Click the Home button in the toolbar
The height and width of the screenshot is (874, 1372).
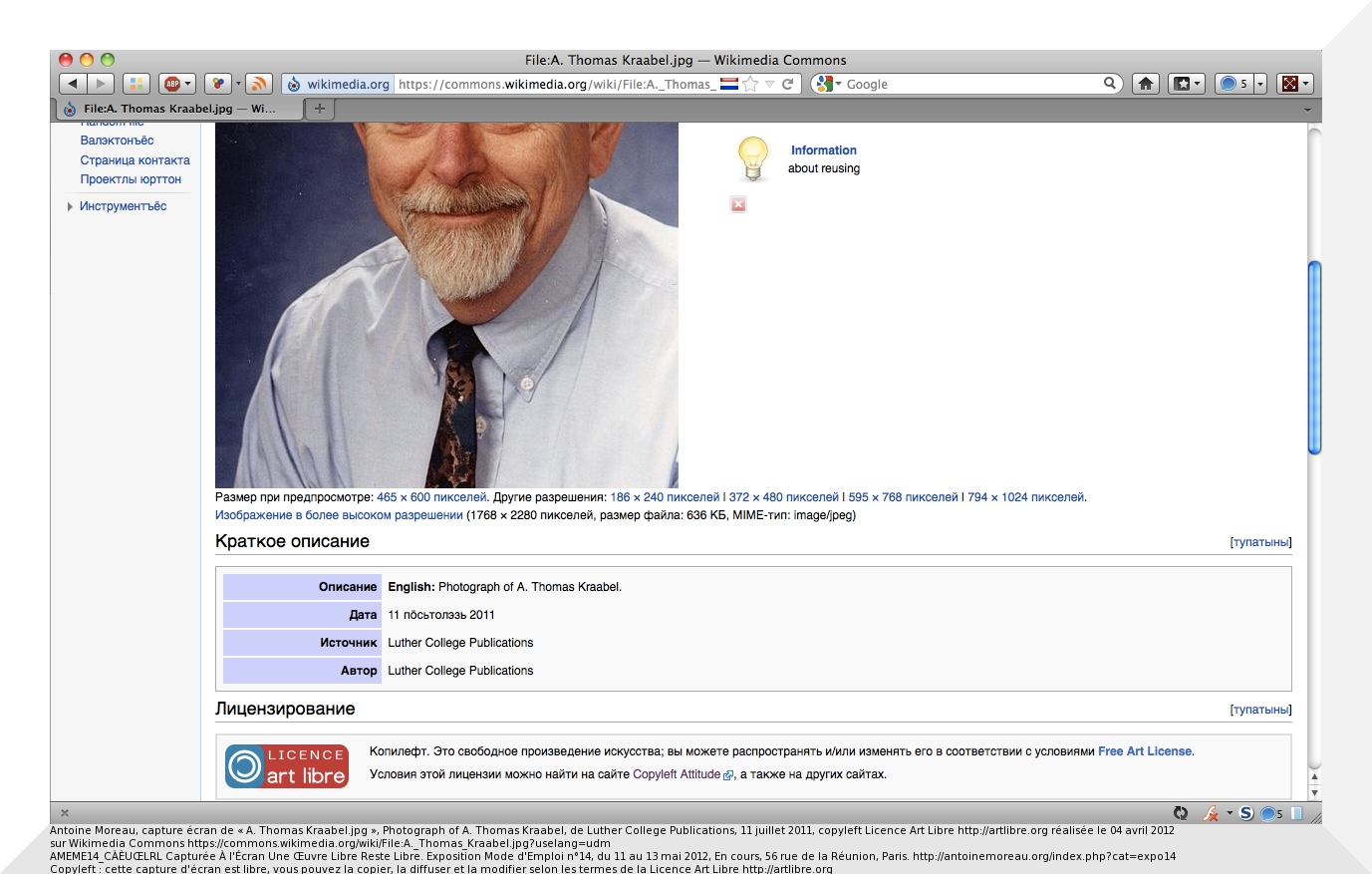[x=1146, y=84]
